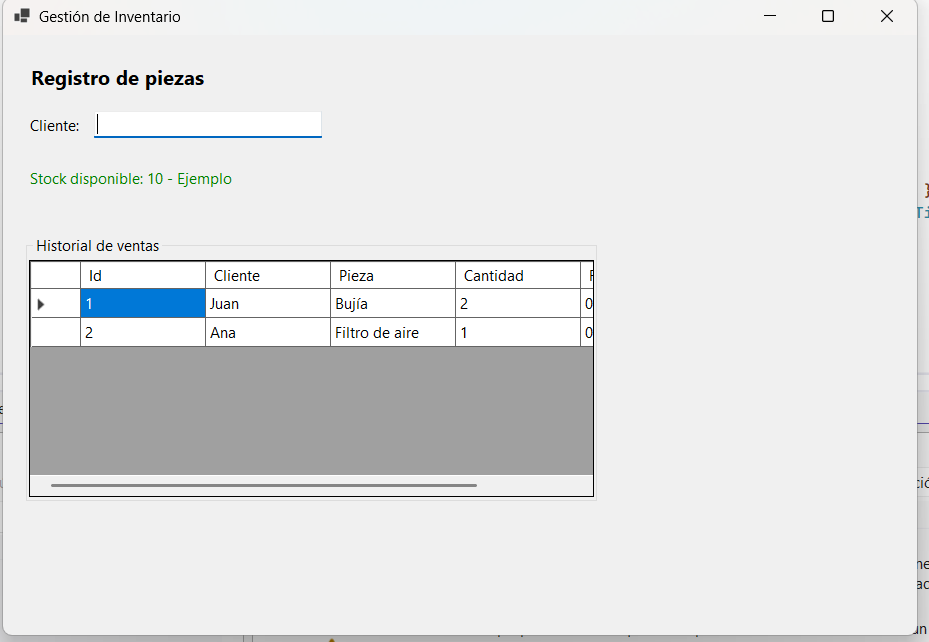Sort by the Id column header

142,276
